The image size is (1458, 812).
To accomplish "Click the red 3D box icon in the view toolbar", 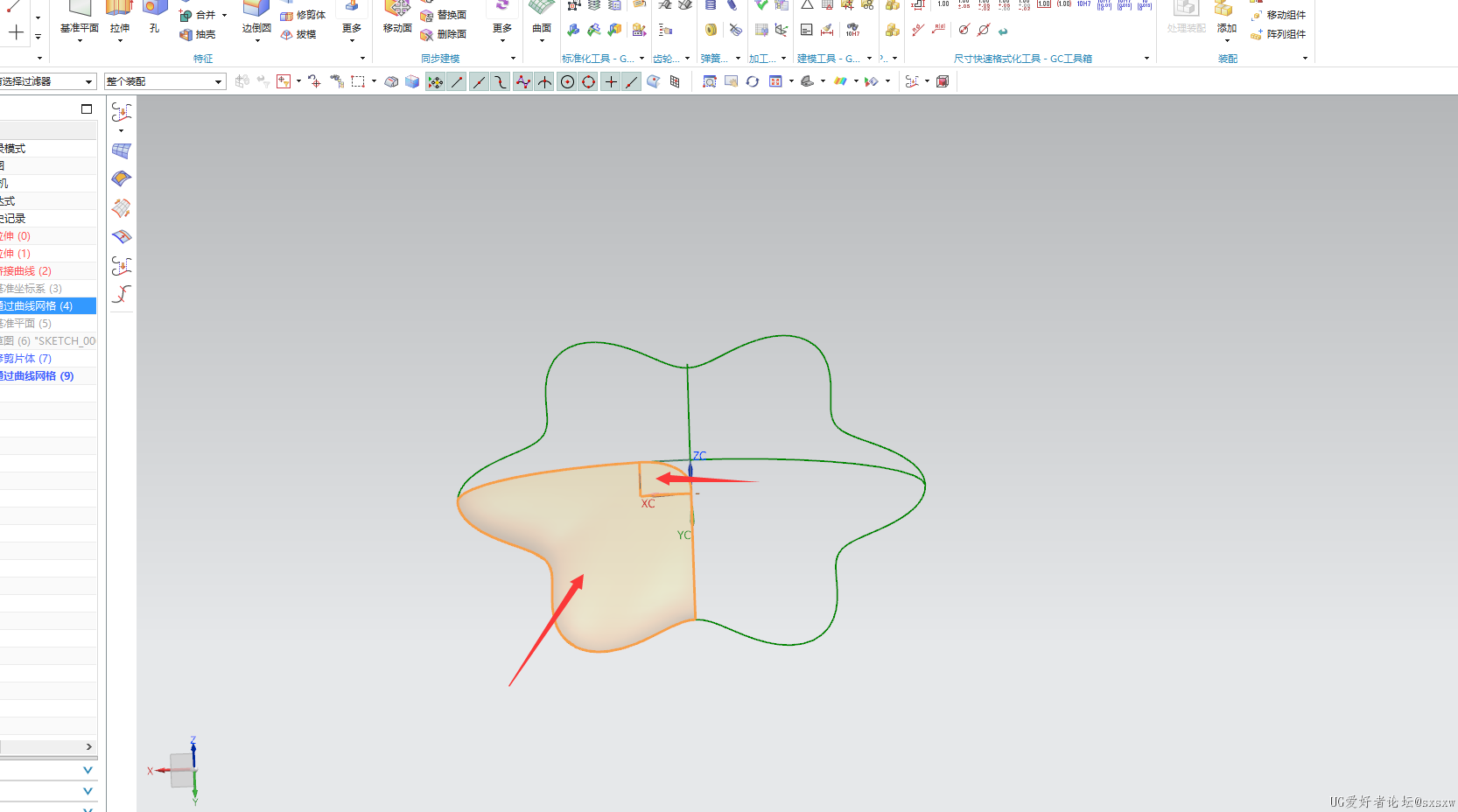I will 943,81.
